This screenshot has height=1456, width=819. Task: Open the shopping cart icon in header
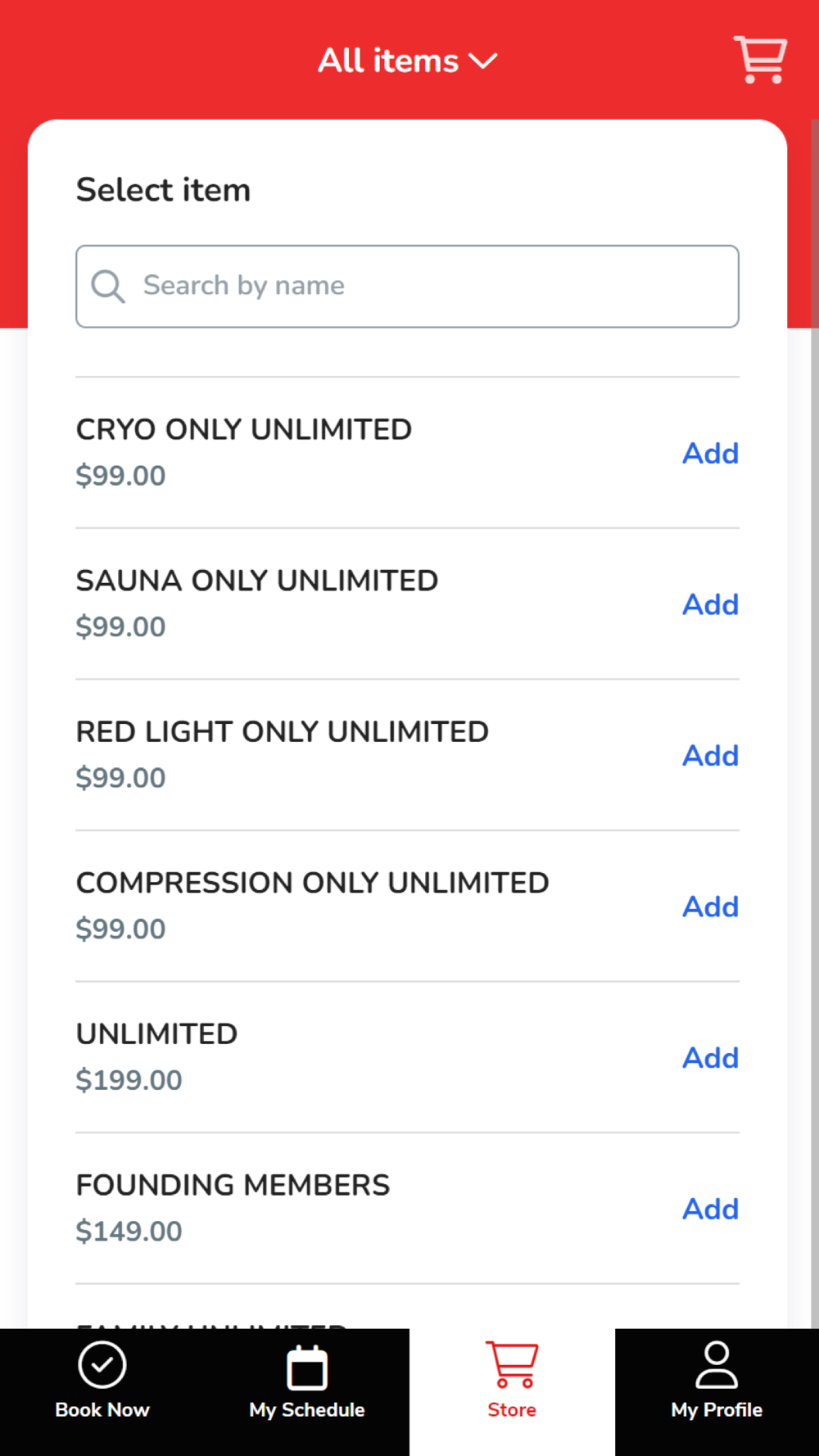point(760,60)
